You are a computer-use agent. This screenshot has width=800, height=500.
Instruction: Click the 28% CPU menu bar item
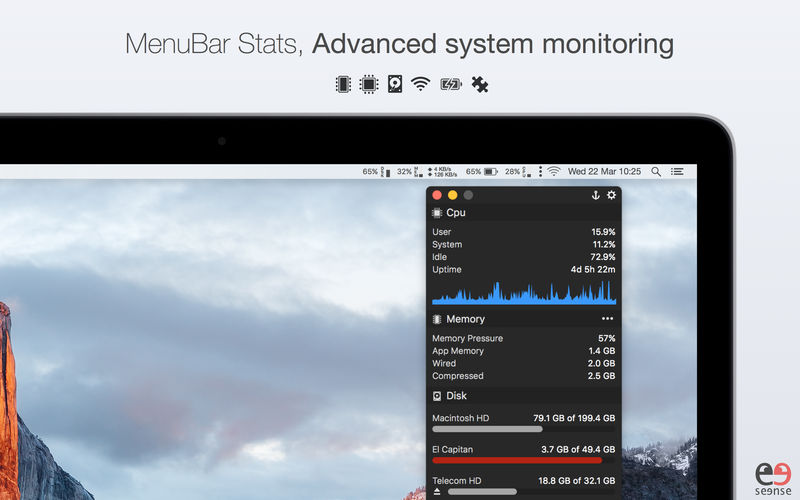(x=518, y=171)
